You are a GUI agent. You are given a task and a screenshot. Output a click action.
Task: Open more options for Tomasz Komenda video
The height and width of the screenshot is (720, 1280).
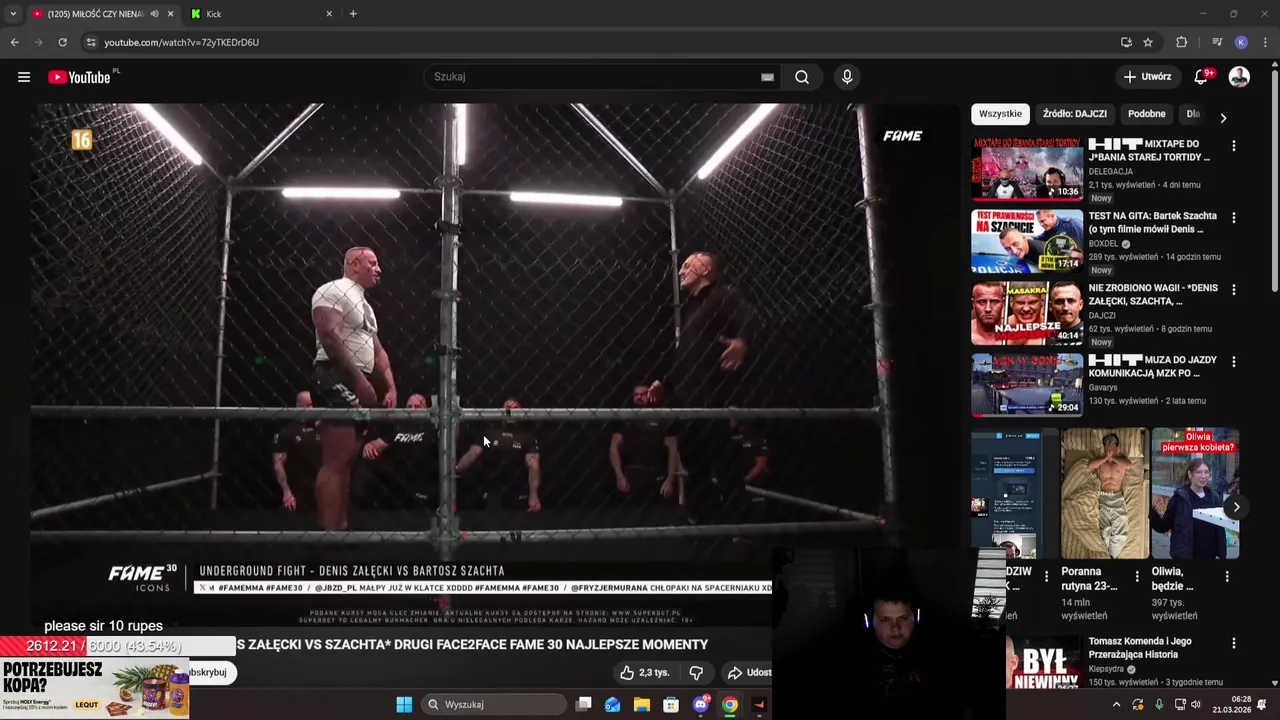pyautogui.click(x=1233, y=644)
